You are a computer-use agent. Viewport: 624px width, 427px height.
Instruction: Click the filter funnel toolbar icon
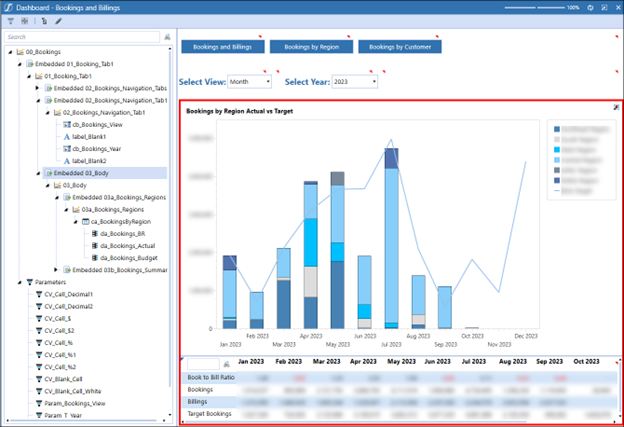click(x=10, y=21)
